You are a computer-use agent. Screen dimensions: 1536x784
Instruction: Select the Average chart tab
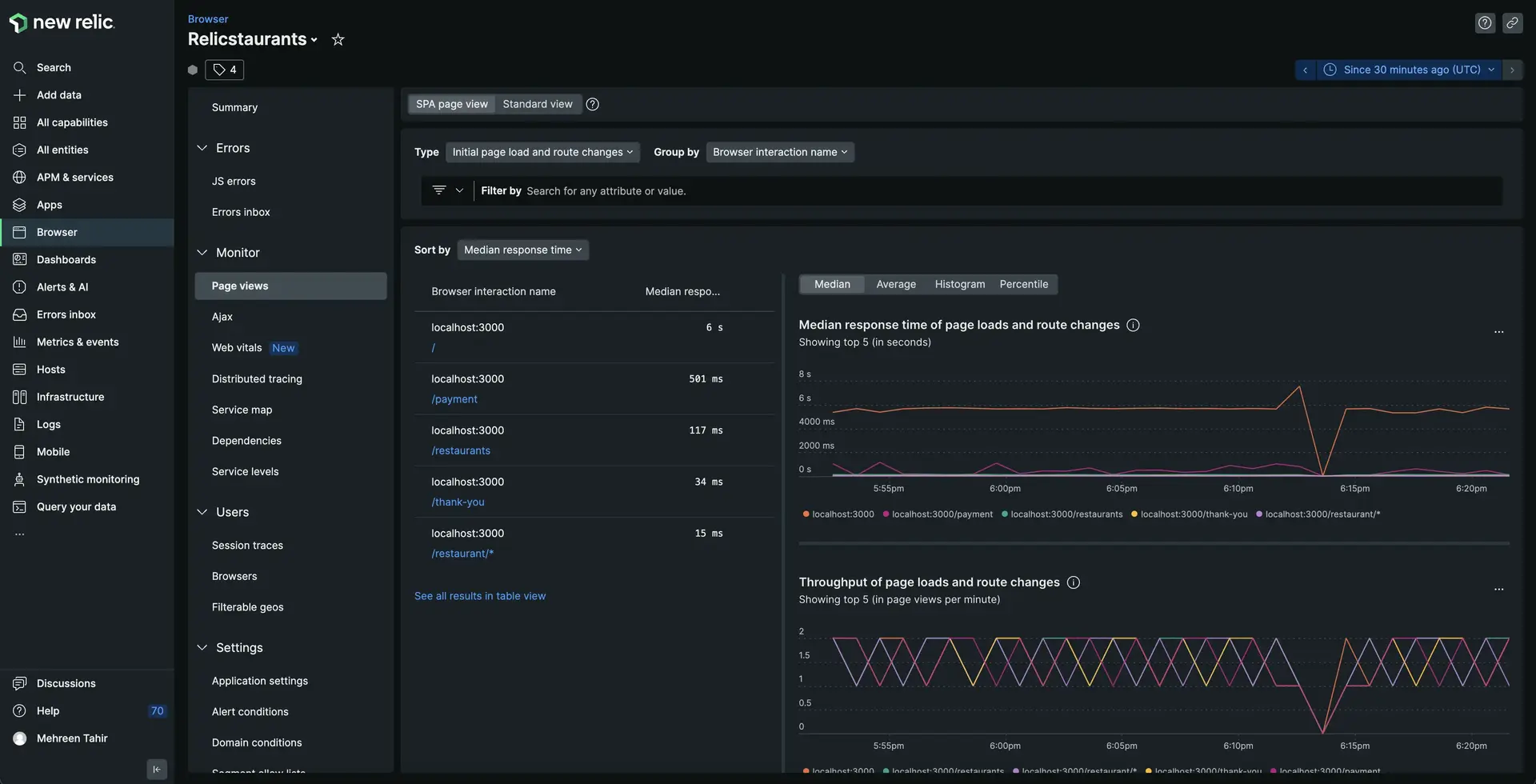tap(896, 285)
